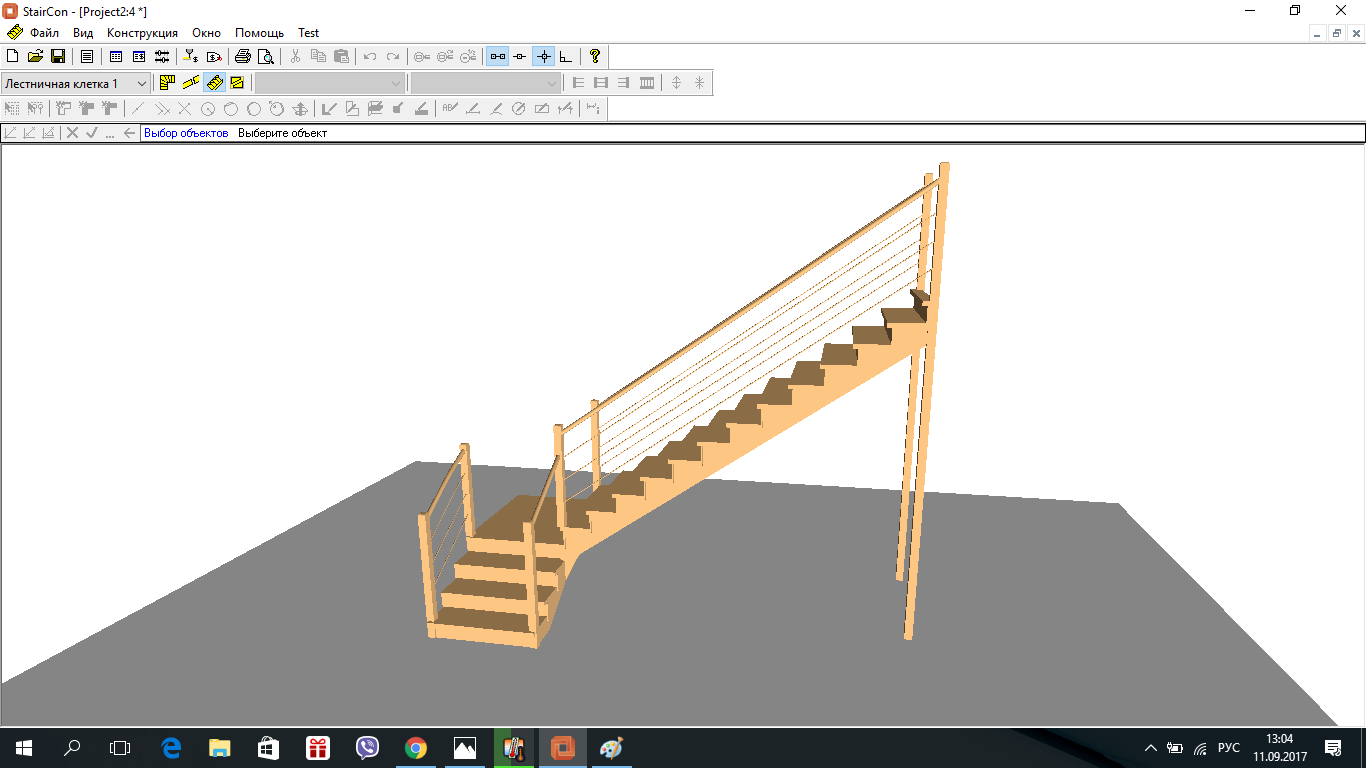The image size is (1366, 768).
Task: Click the yellow square with diagonal line icon
Action: tap(237, 83)
